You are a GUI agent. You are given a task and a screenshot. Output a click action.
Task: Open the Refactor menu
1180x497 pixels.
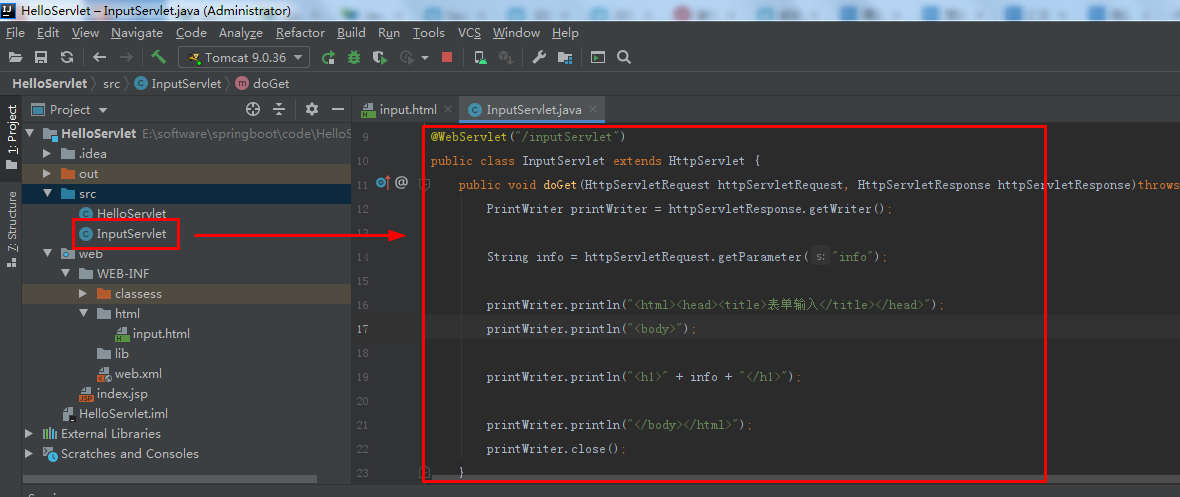coord(300,32)
